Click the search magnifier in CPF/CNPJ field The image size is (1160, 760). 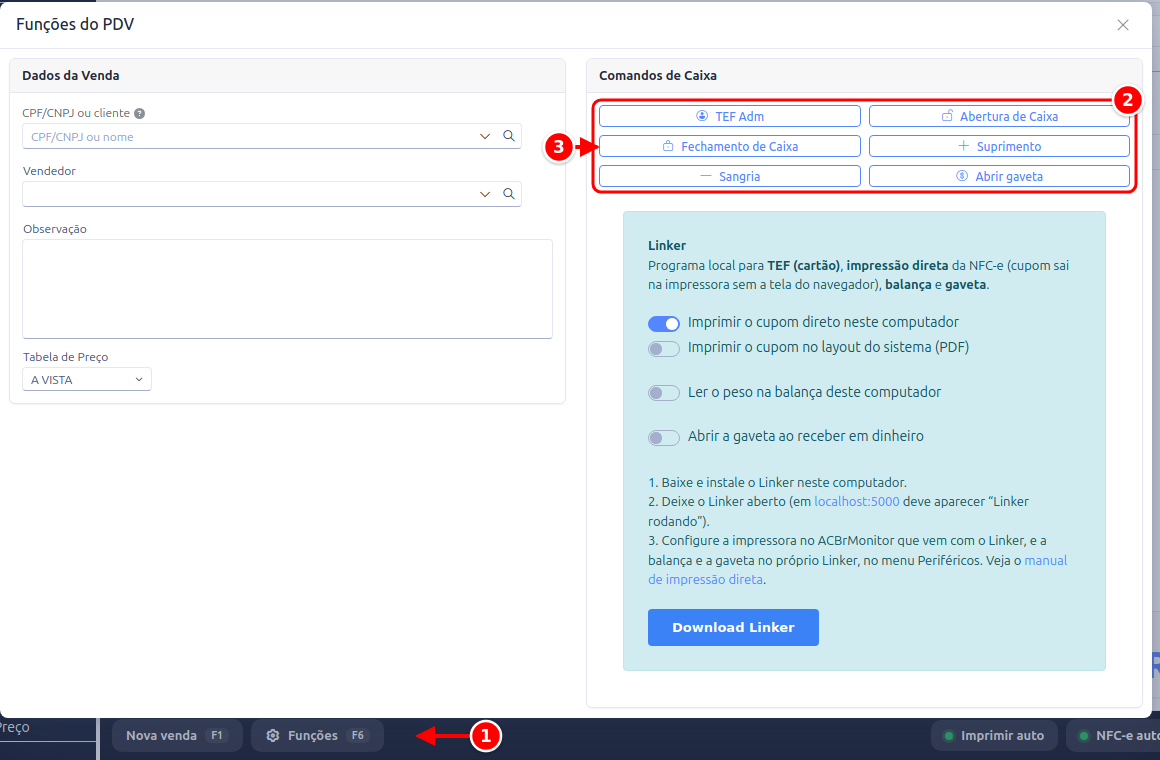point(509,136)
